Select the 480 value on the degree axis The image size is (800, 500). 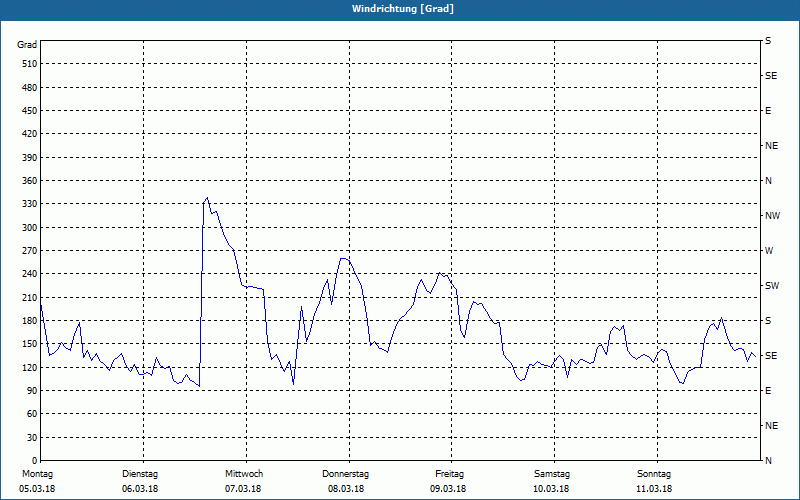30,87
